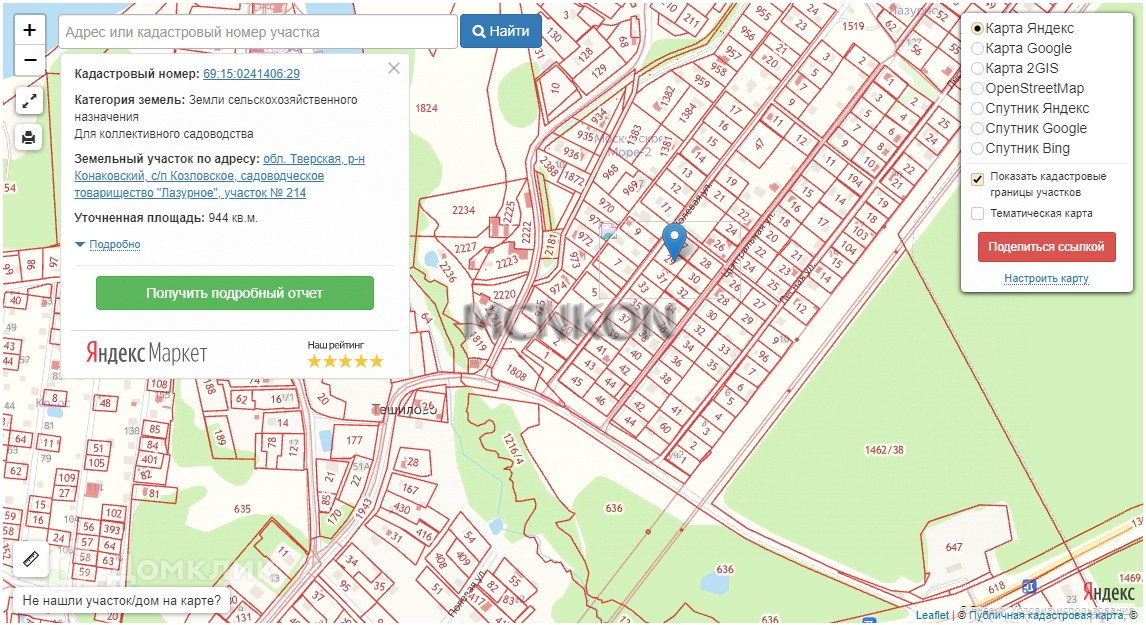1146x625 pixels.
Task: Open the Leaflet attribution link
Action: (932, 615)
